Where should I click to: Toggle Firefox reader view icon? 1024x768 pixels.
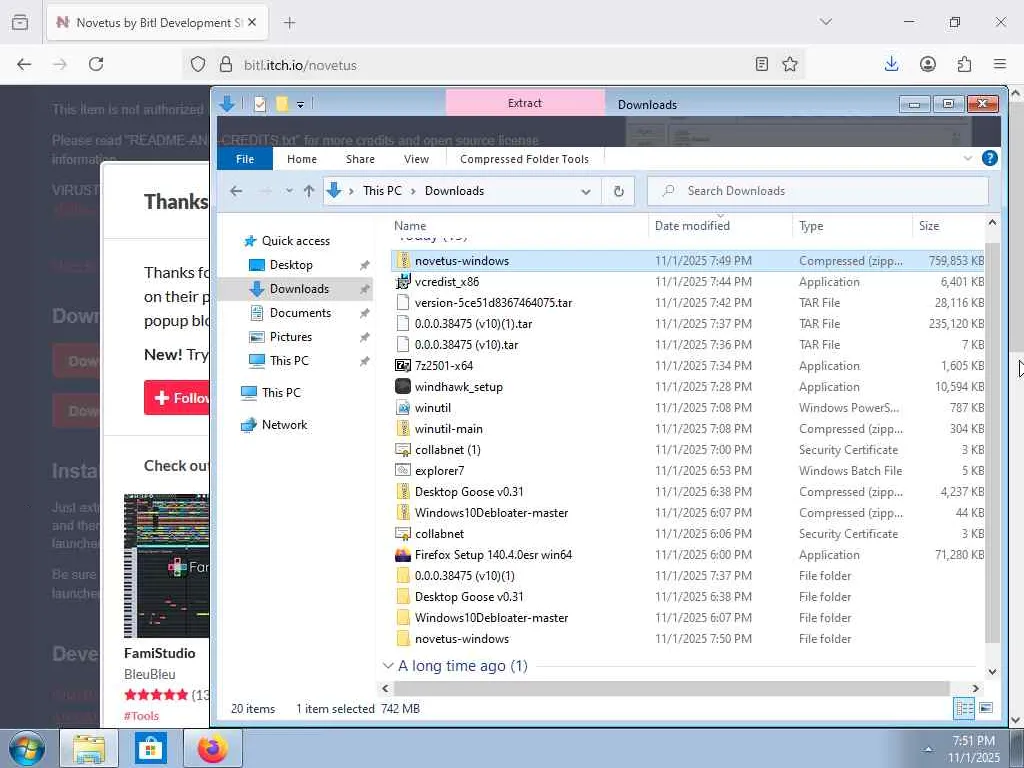click(761, 64)
